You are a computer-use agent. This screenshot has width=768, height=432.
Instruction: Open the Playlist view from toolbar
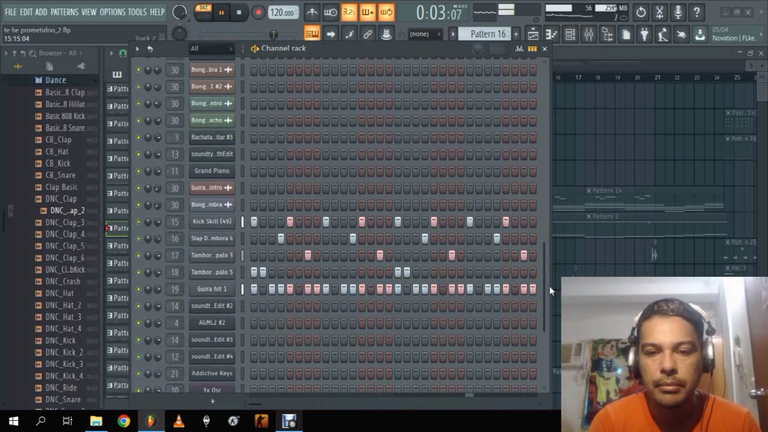[533, 34]
